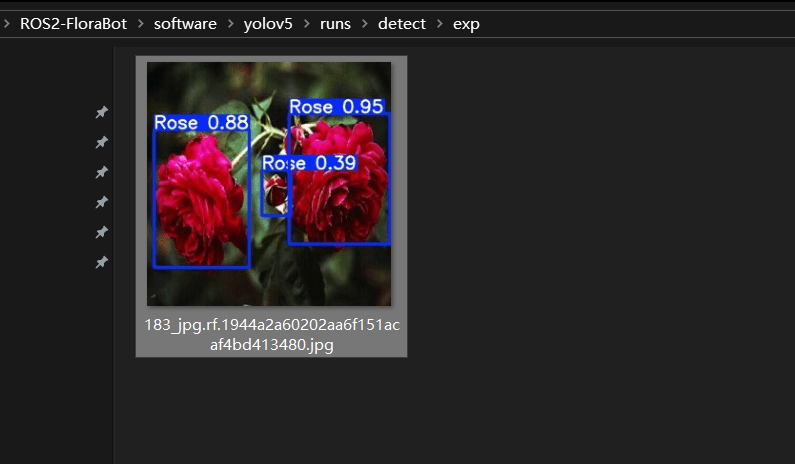Select the rose detection image thumbnail
795x464 pixels.
pos(269,183)
